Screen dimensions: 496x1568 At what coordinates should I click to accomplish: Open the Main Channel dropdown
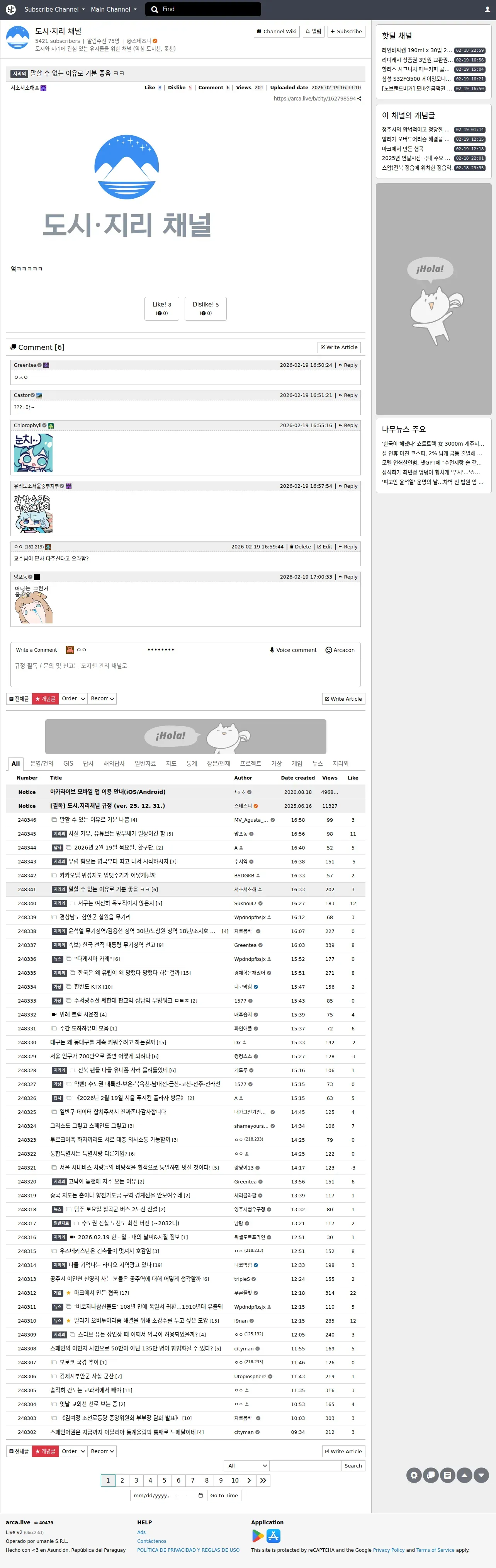pyautogui.click(x=113, y=9)
